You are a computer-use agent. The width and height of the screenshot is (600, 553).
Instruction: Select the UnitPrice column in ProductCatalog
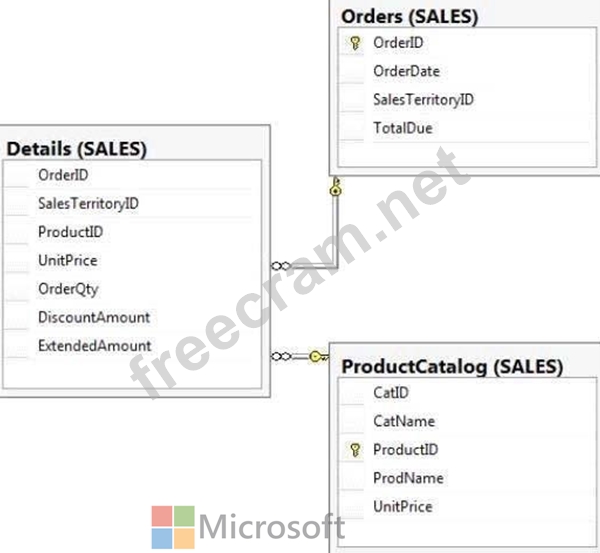(467, 507)
